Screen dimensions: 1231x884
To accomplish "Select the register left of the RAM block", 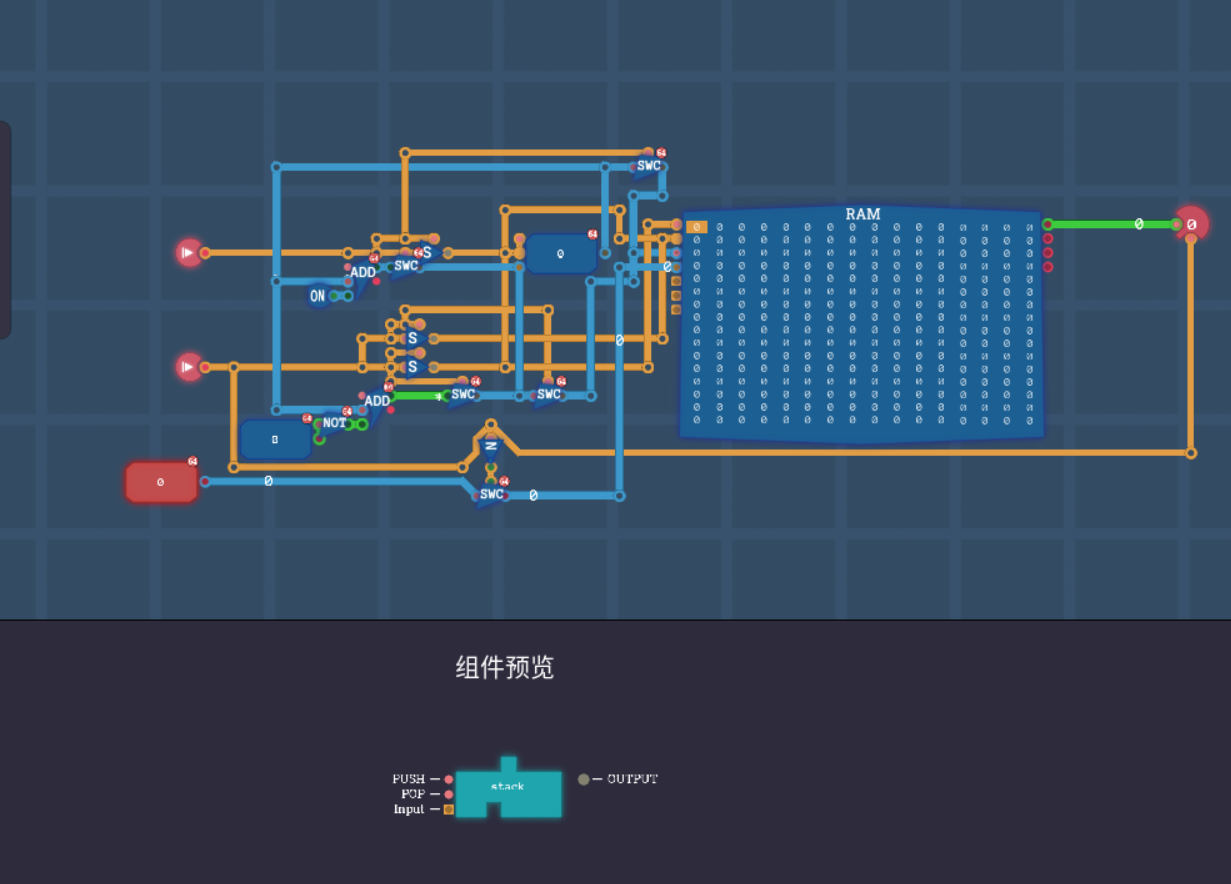I will [x=560, y=253].
